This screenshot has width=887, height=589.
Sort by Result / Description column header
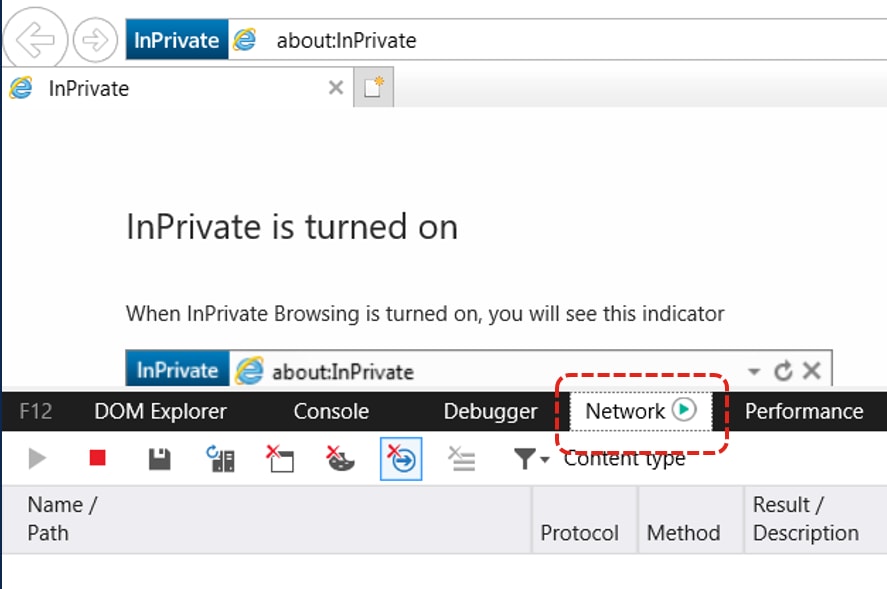point(815,519)
